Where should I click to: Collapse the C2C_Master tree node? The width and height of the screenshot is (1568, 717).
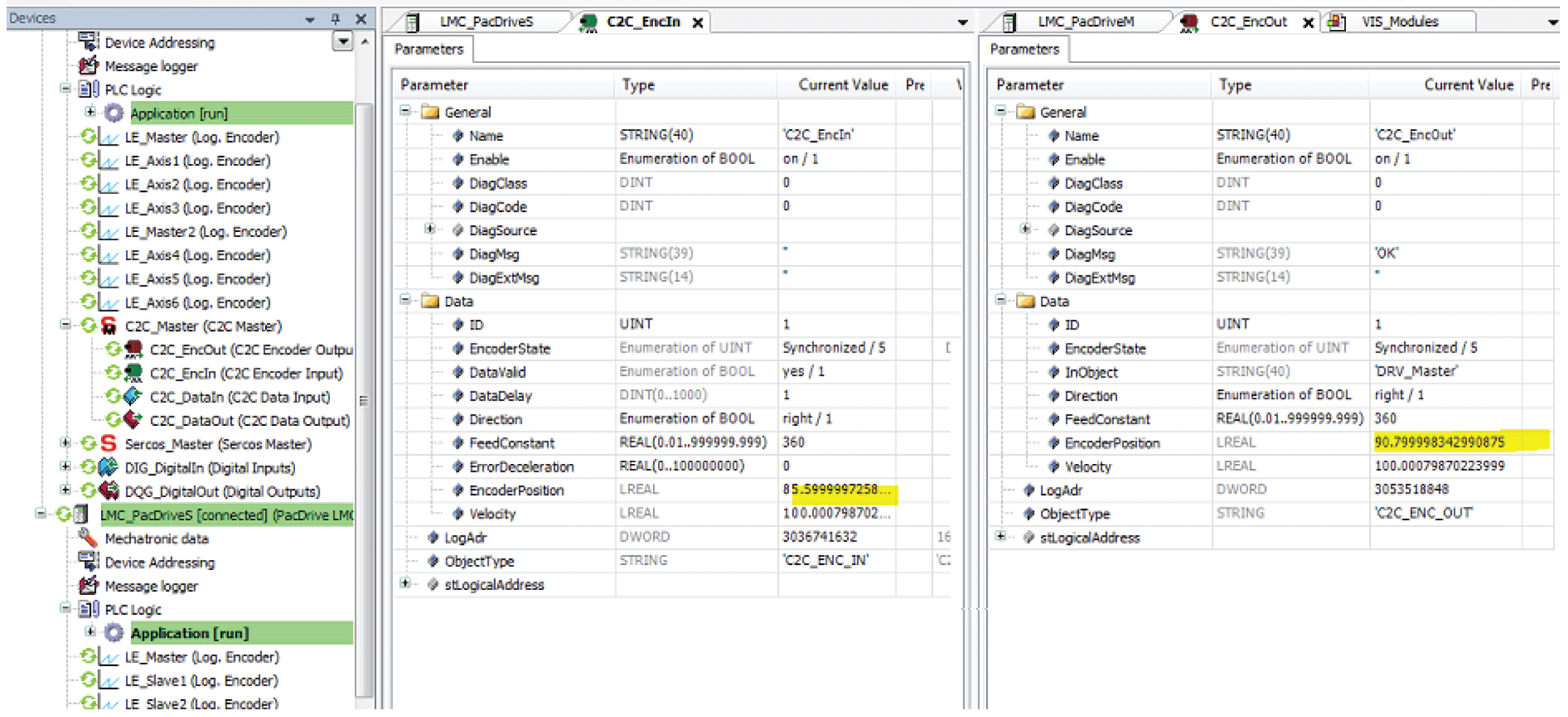[x=65, y=325]
